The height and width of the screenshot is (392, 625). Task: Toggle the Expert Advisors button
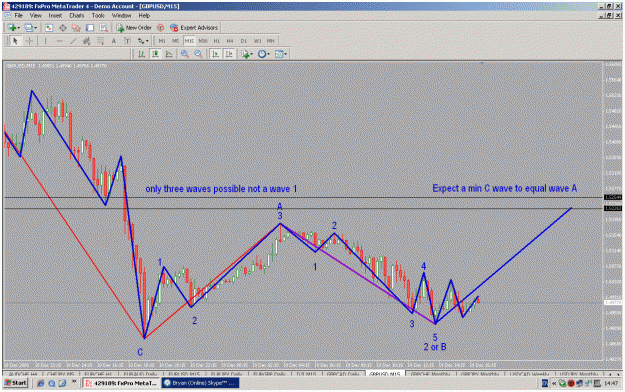pos(194,28)
